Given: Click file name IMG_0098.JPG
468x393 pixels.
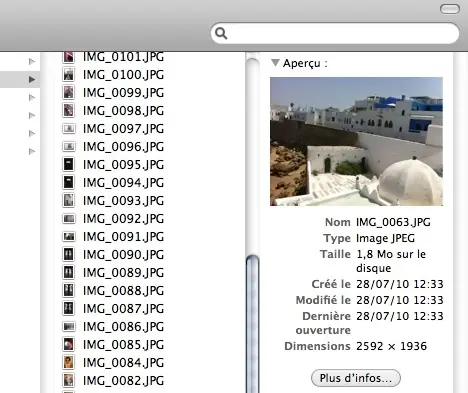Looking at the screenshot, I should point(123,111).
